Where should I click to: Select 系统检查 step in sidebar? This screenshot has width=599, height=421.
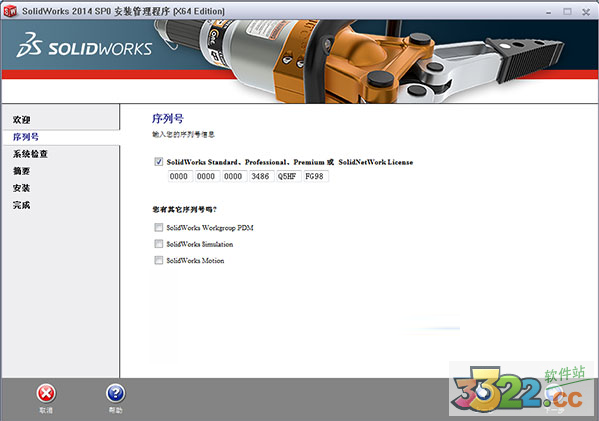30,154
